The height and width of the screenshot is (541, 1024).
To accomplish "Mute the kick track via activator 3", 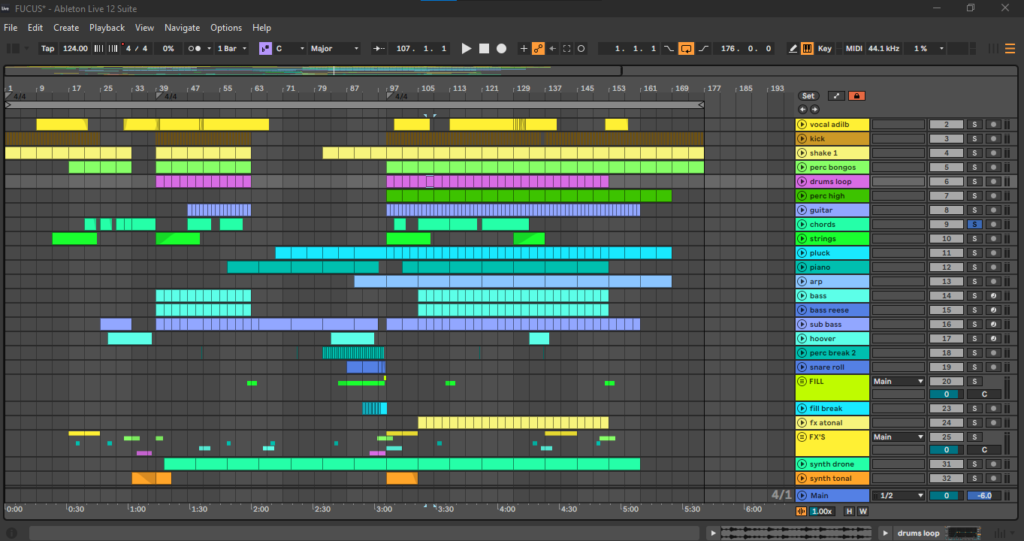I will coord(946,139).
